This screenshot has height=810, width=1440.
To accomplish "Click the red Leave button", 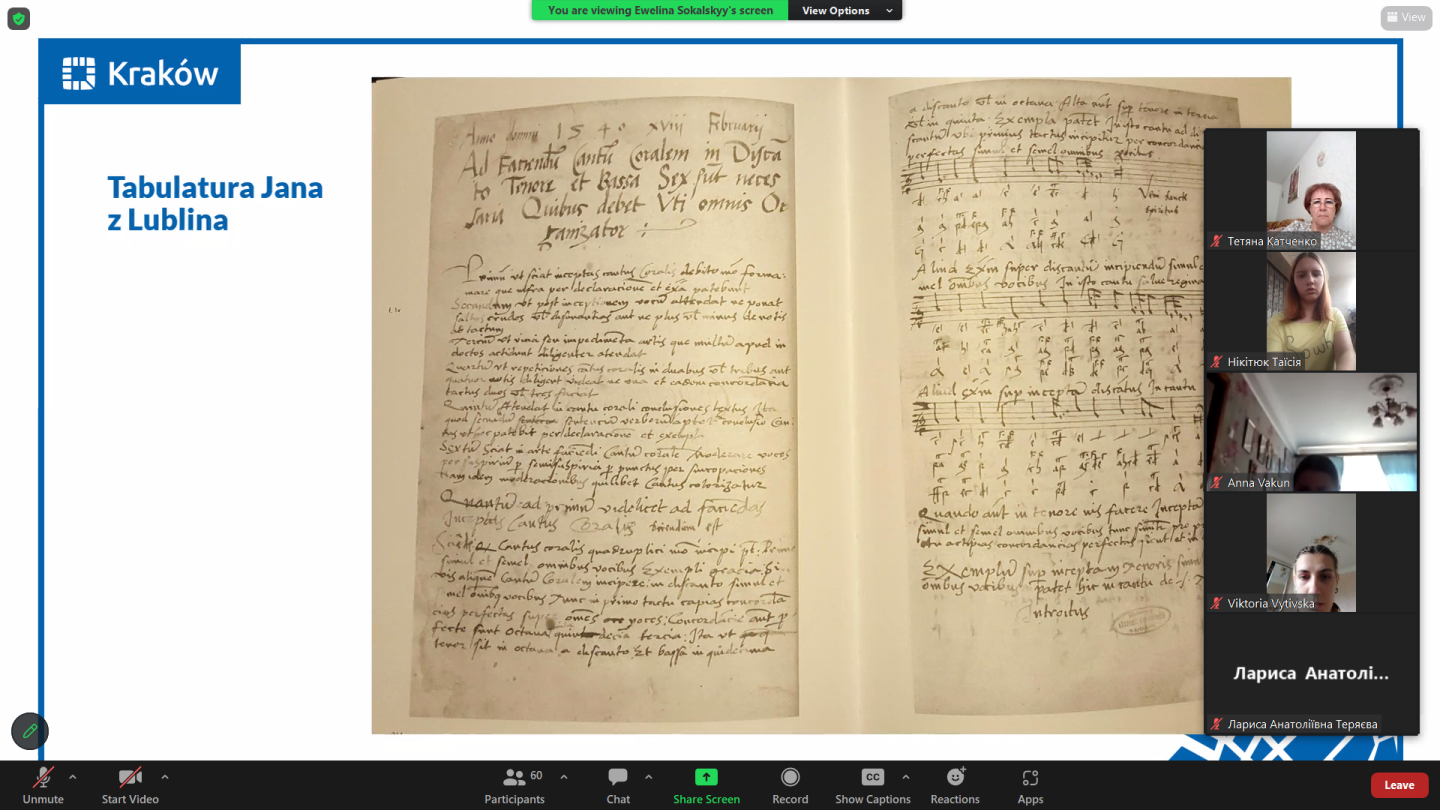I will point(1398,785).
